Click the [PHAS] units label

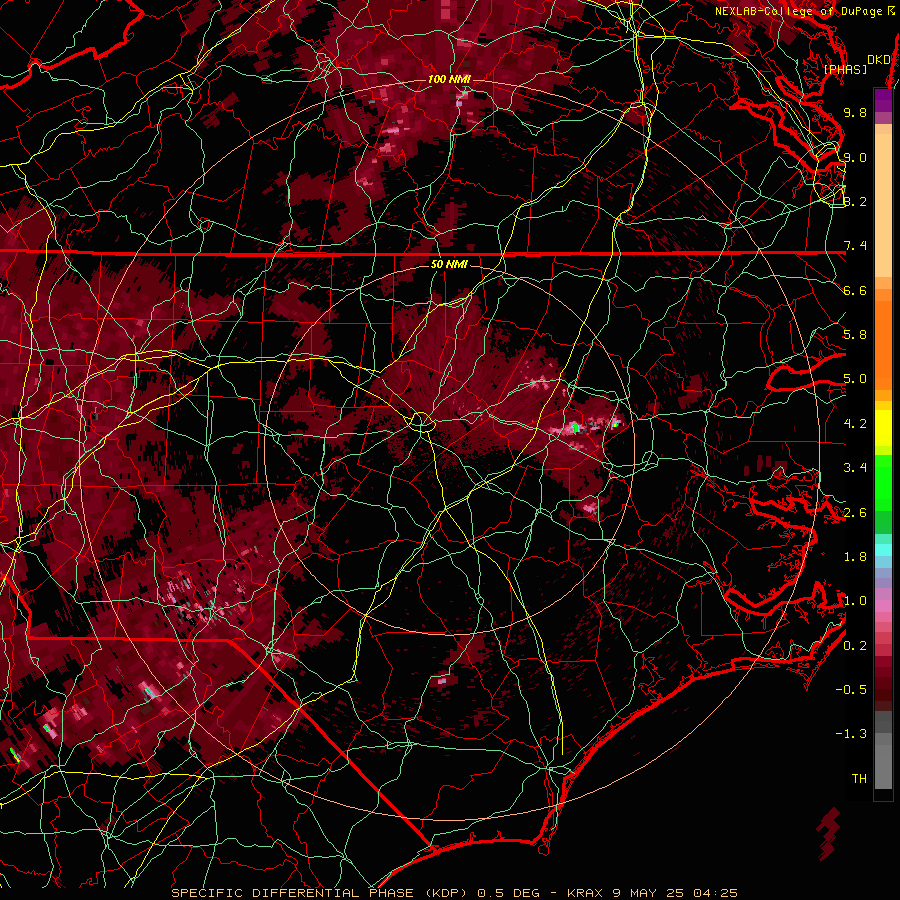coord(845,69)
